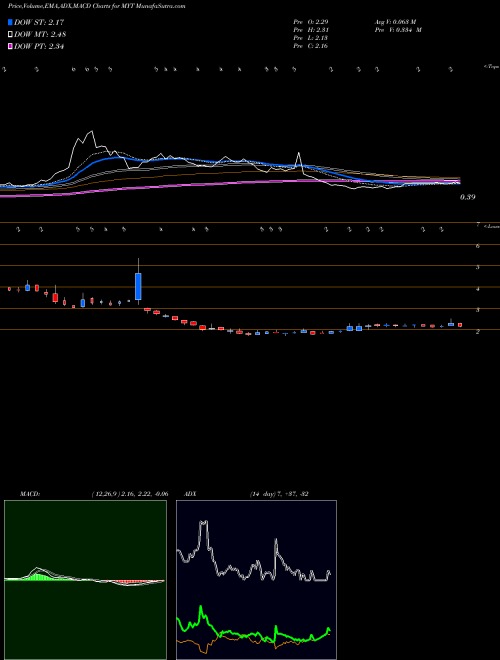Click the blue DOW ST legend swatch

(x=11, y=22)
